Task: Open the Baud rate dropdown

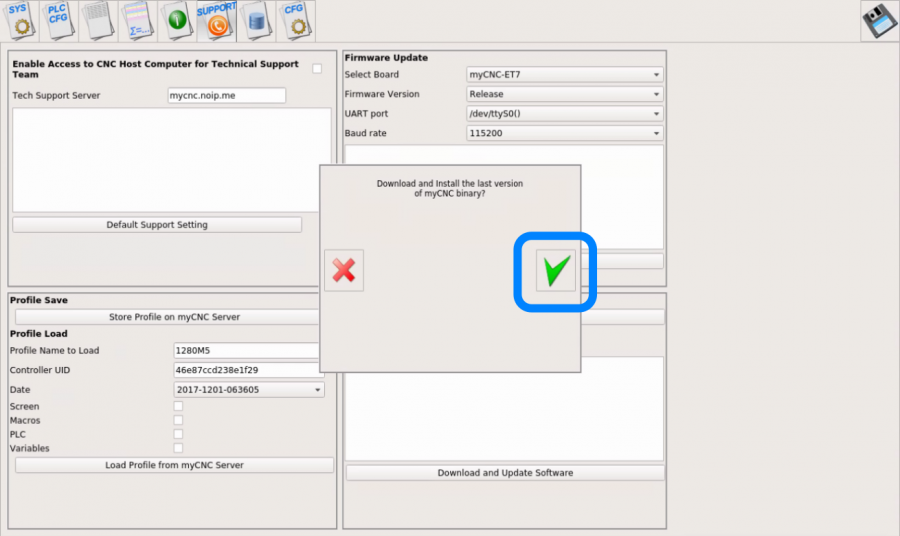Action: pyautogui.click(x=564, y=133)
